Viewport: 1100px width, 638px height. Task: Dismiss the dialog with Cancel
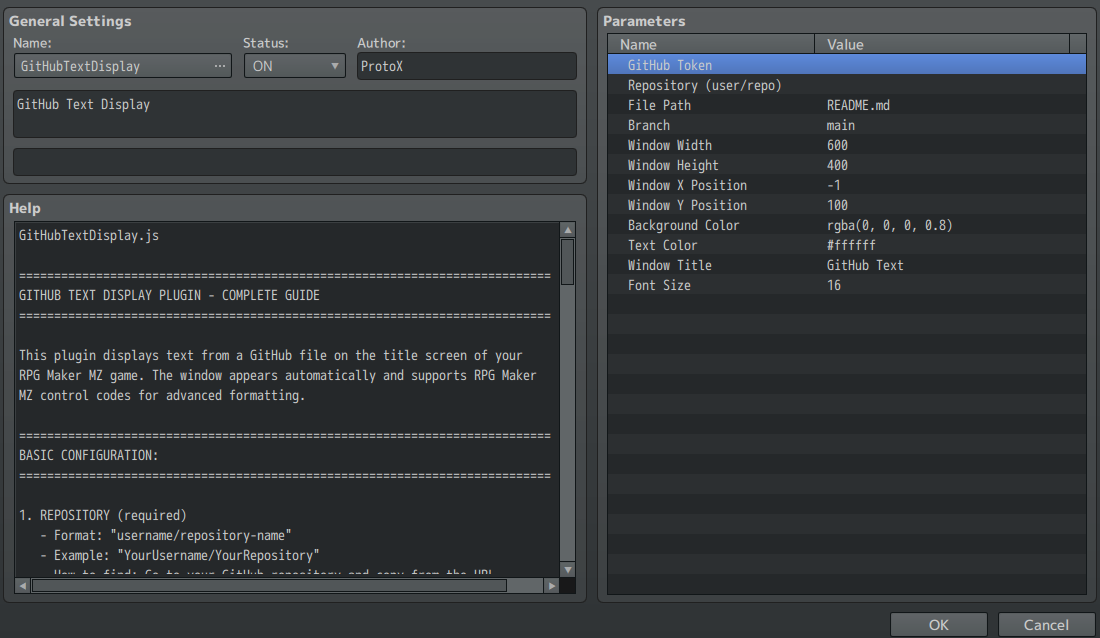1046,625
